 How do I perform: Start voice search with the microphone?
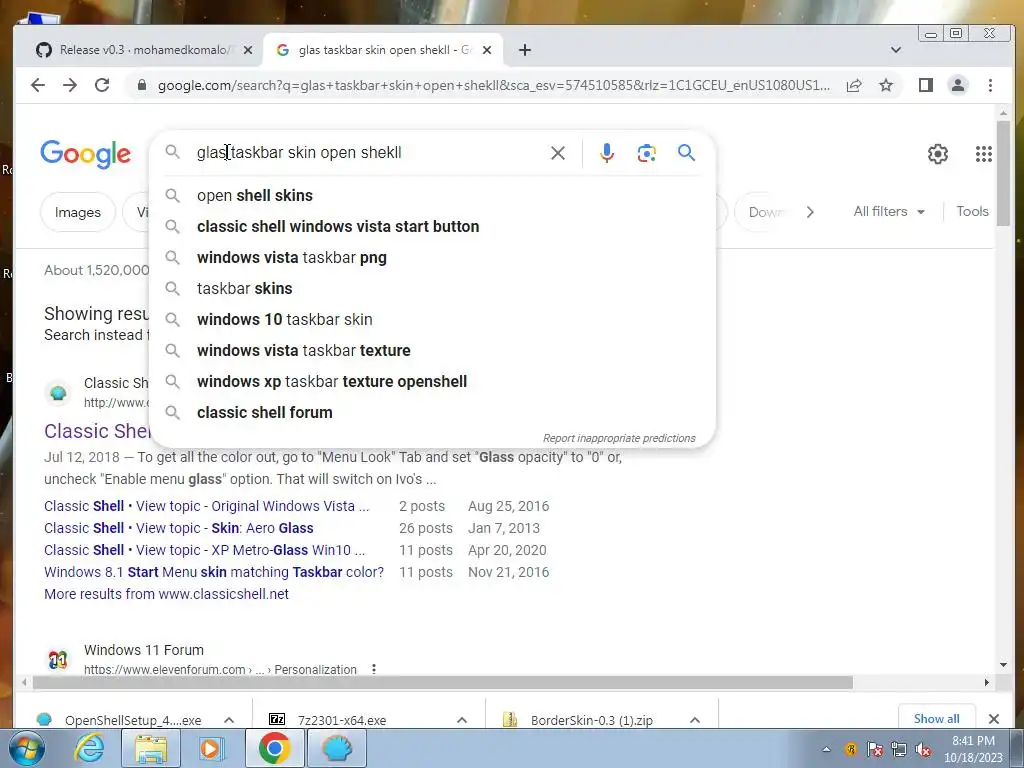(607, 153)
